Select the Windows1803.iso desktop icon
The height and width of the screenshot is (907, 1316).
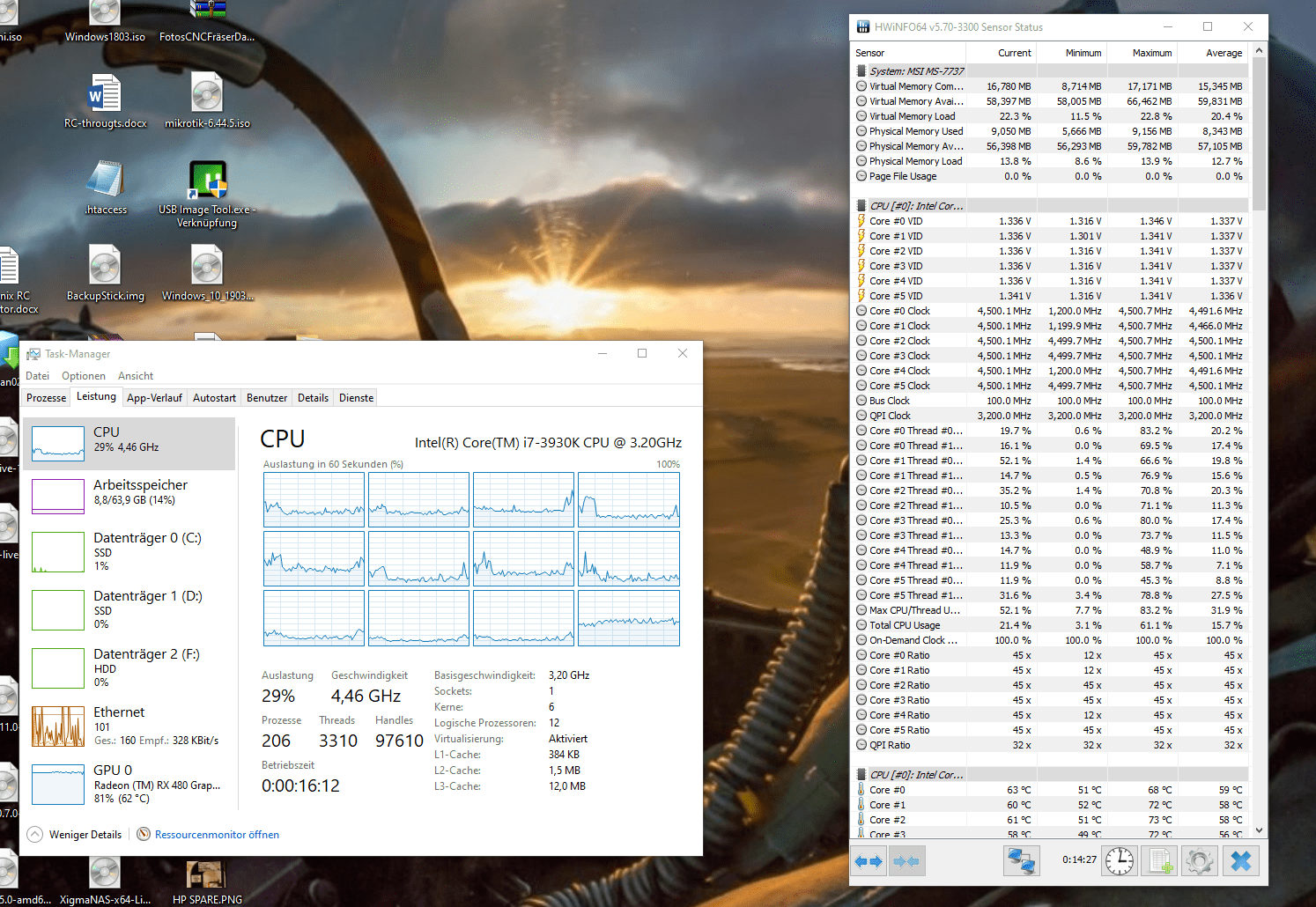coord(105,23)
